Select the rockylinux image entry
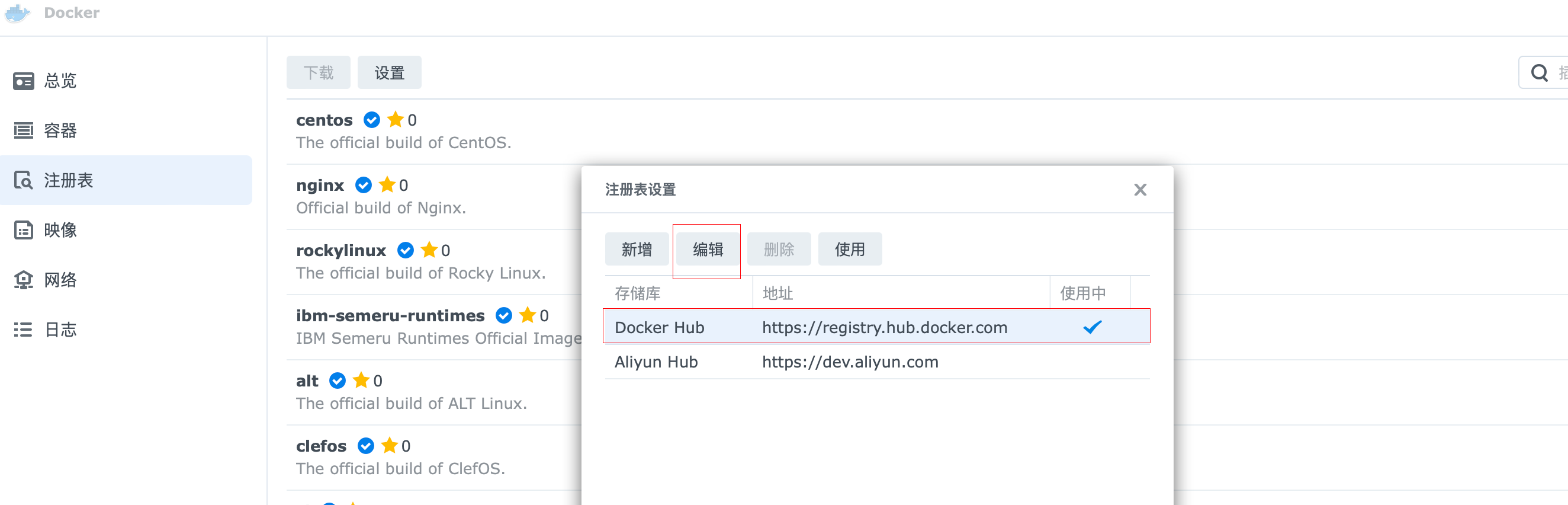 (433, 262)
